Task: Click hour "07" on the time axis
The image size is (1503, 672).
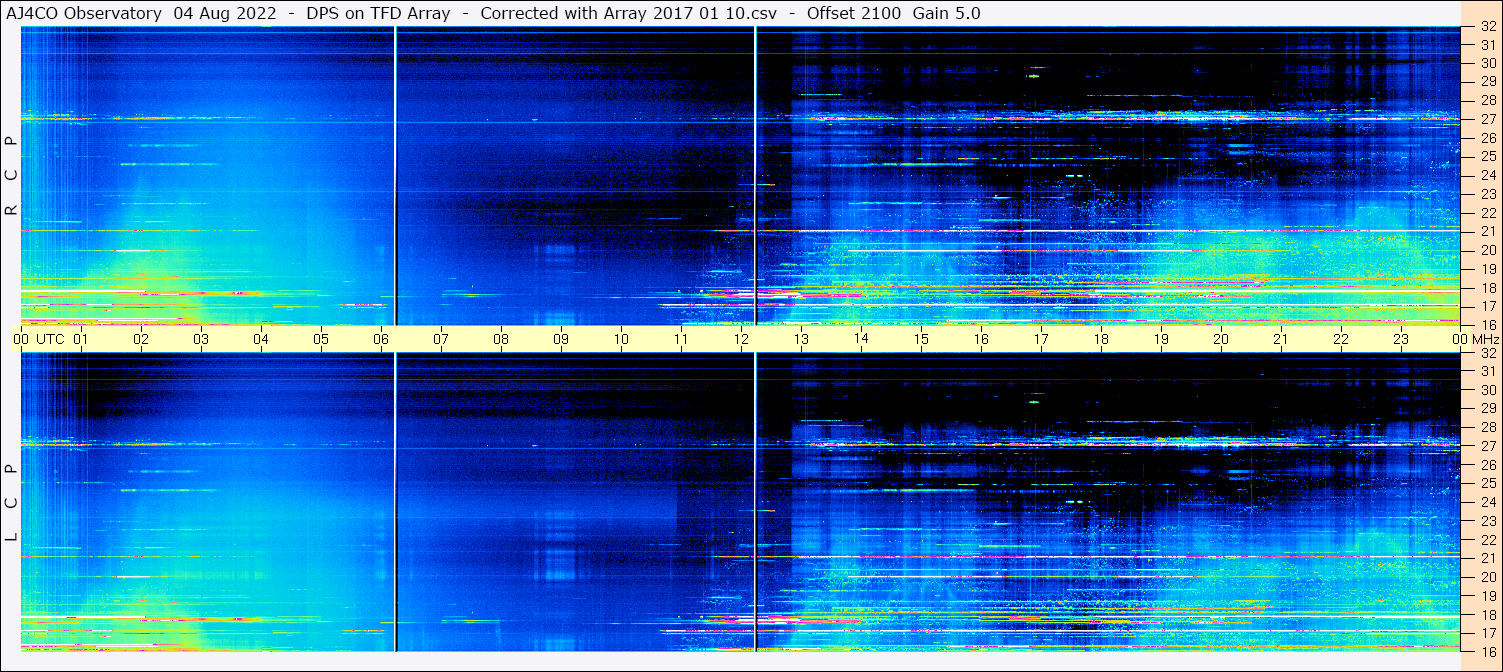Action: coord(441,339)
